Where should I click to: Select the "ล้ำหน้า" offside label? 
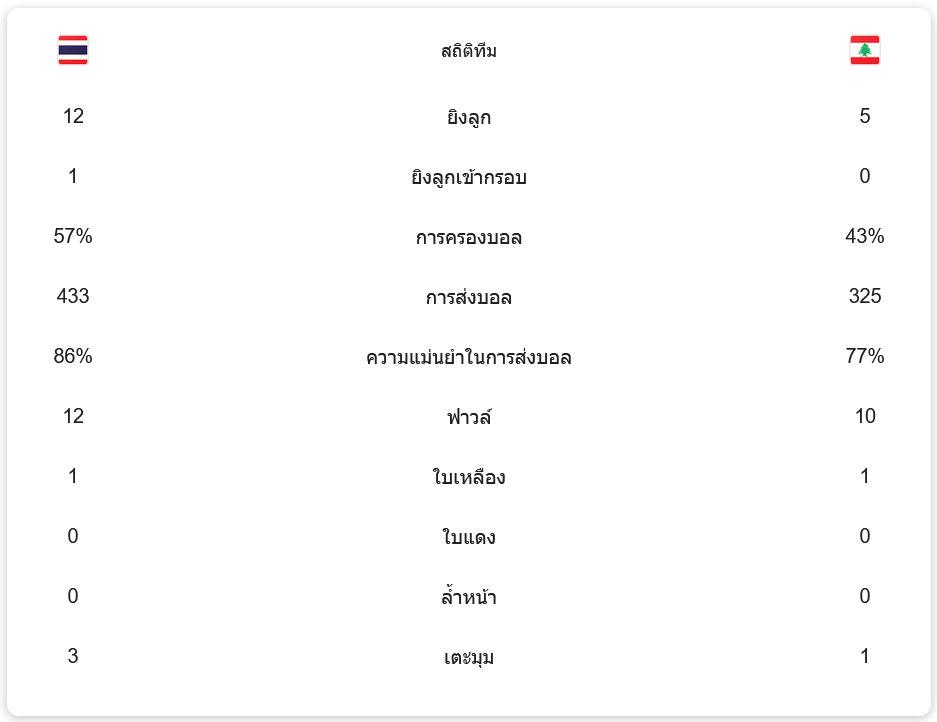click(468, 597)
